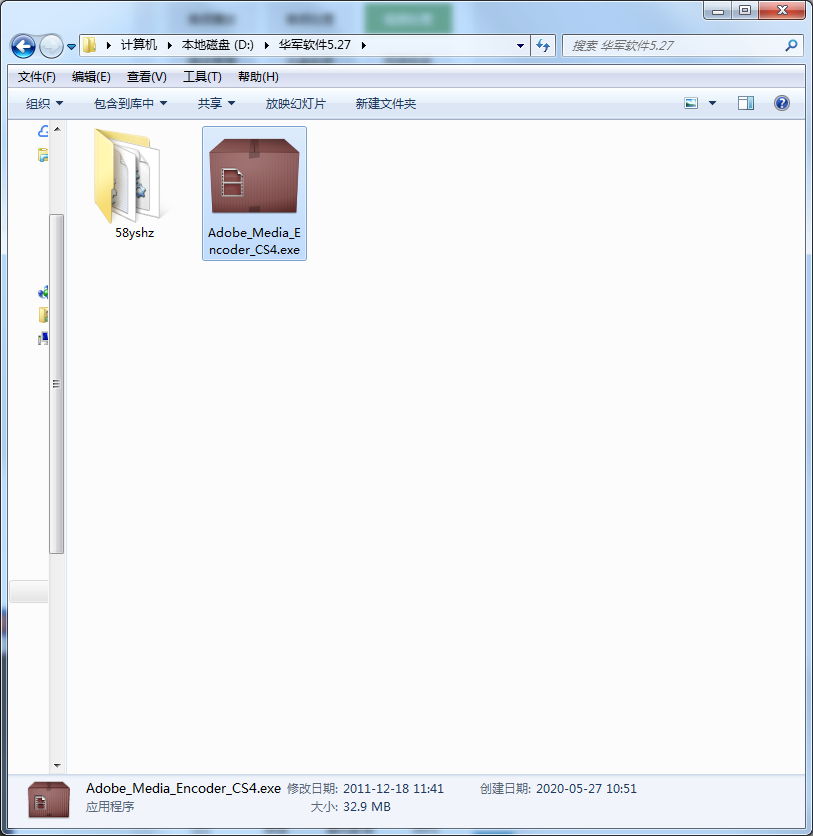Click the Adobe_Media_Encoder_CS4.exe file name label

pos(254,241)
